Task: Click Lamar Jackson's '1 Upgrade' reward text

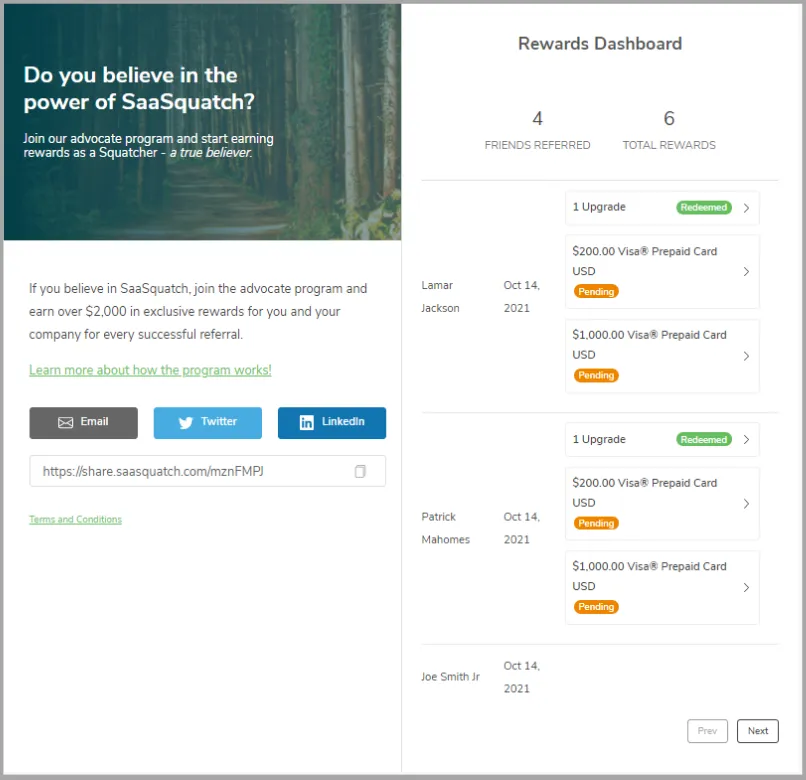Action: 599,207
